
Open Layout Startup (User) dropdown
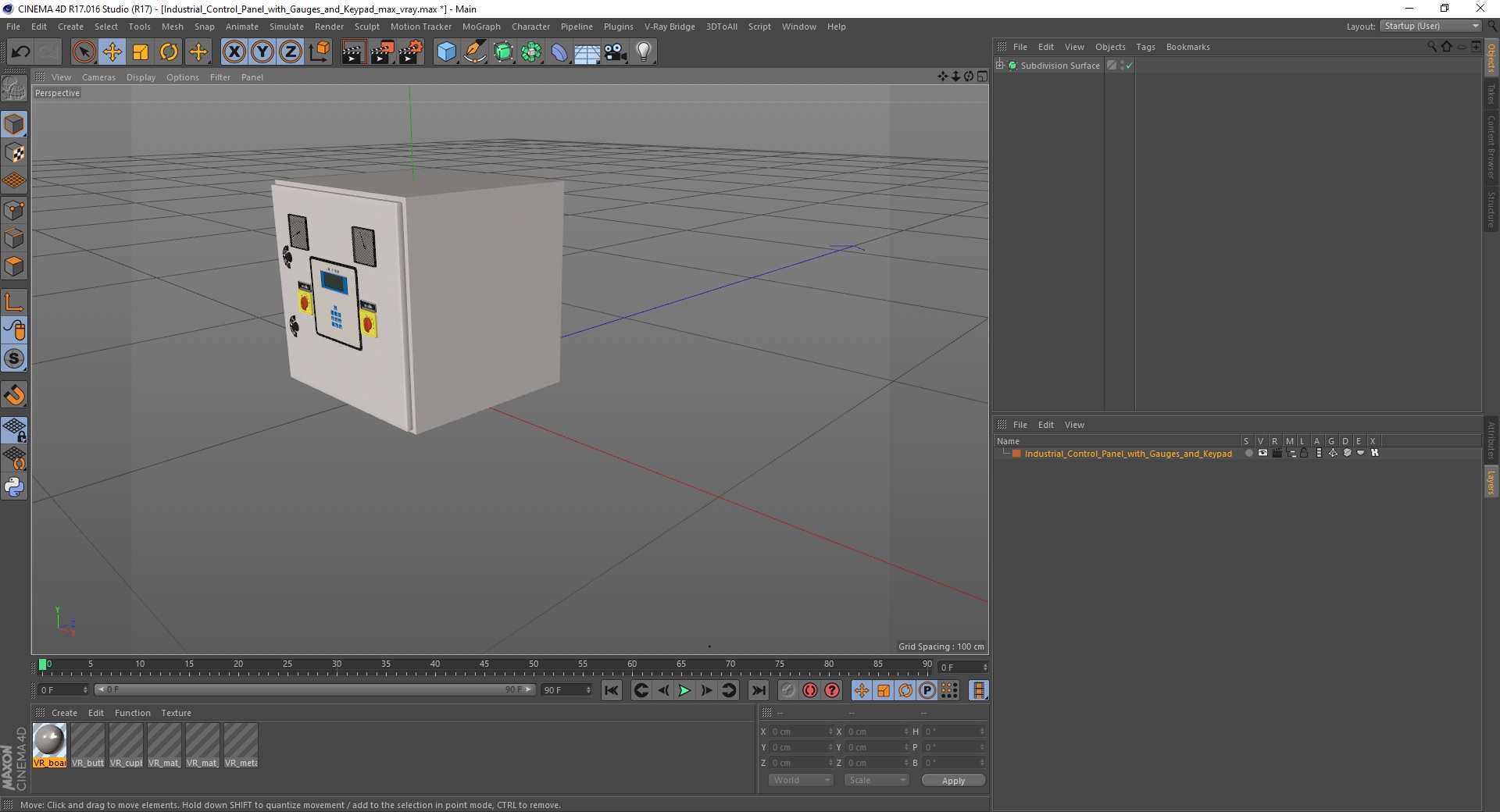coord(1430,27)
